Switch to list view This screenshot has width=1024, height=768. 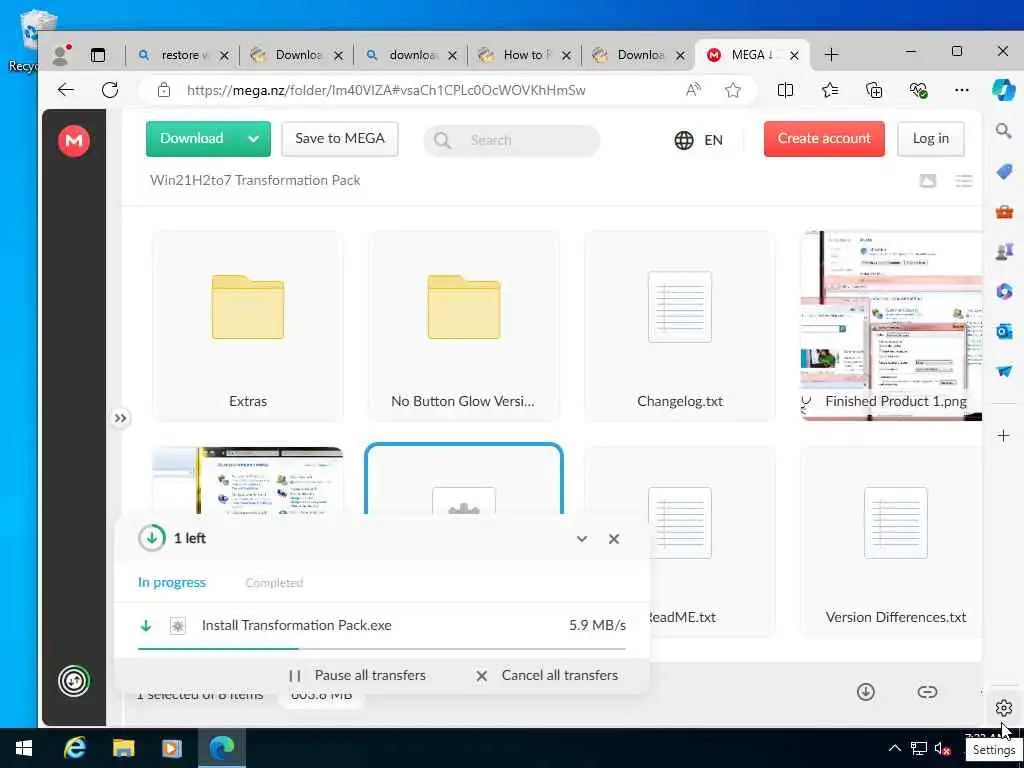[964, 181]
